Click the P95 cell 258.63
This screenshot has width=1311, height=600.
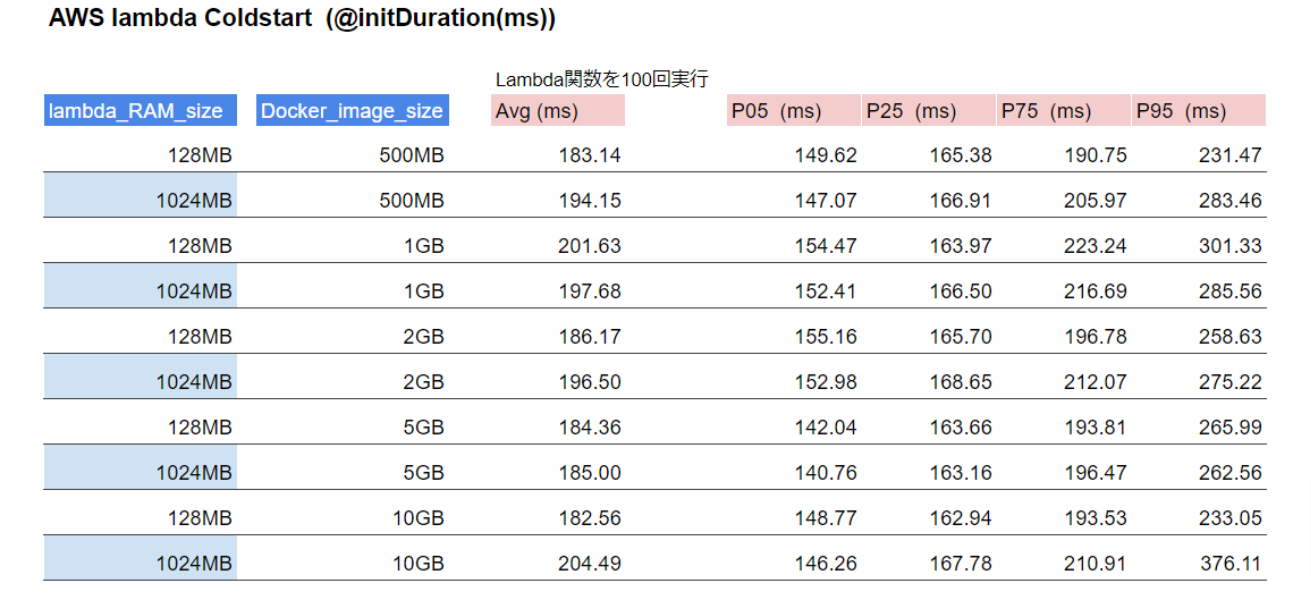point(1230,337)
